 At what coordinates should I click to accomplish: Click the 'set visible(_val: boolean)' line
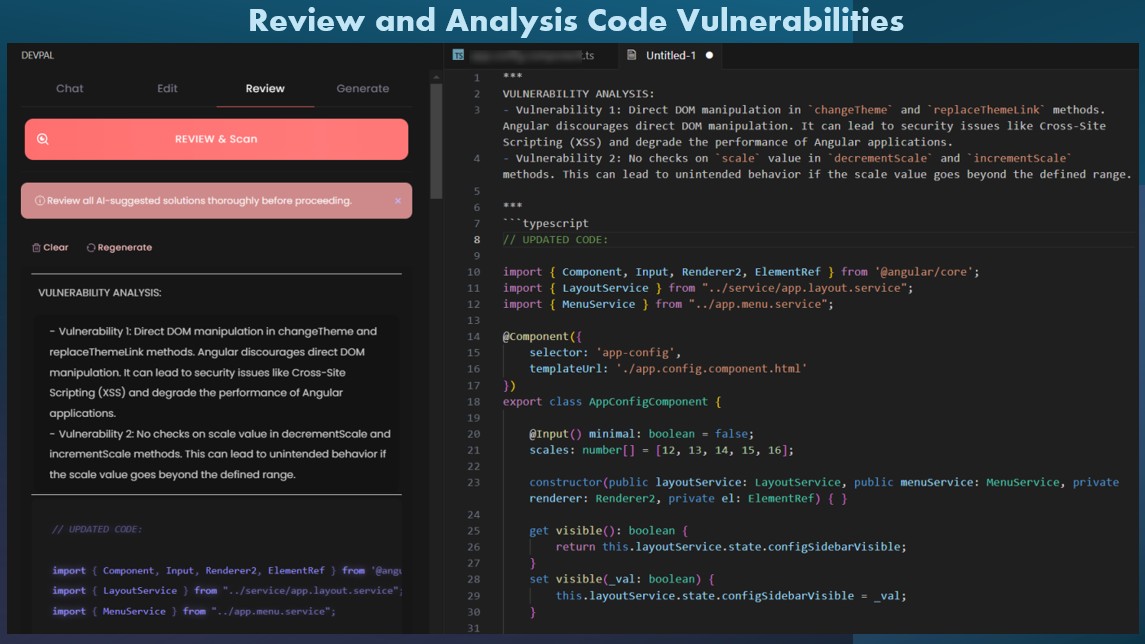pos(621,579)
